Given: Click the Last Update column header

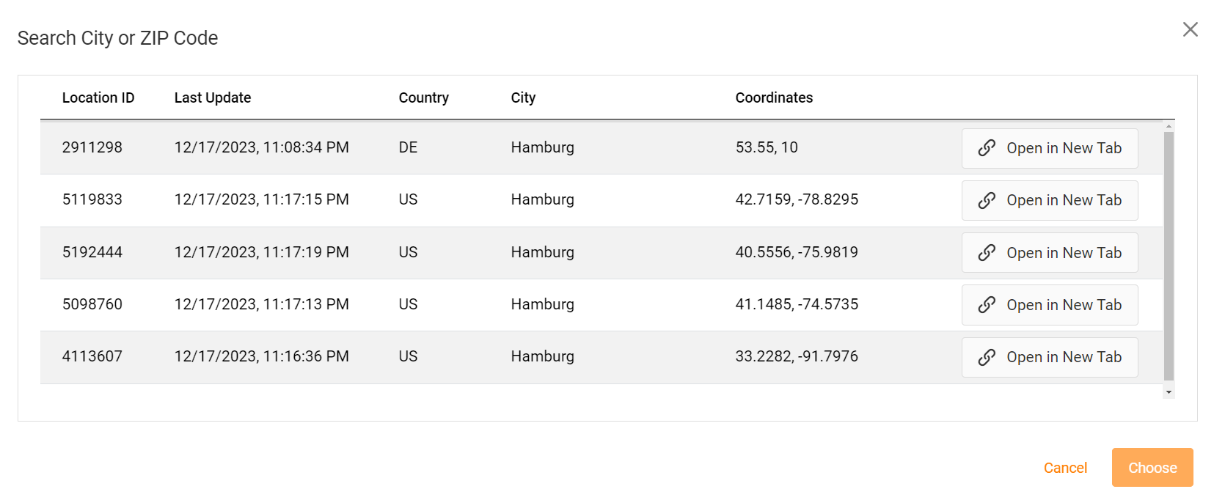Looking at the screenshot, I should point(212,98).
